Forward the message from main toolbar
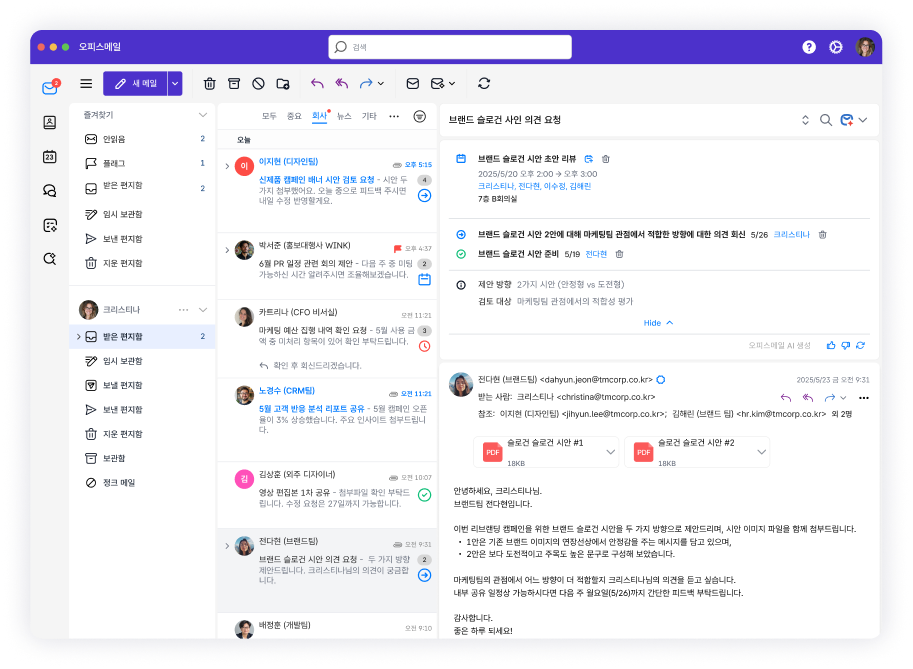Image resolution: width=913 pixels, height=669 pixels. tap(366, 84)
